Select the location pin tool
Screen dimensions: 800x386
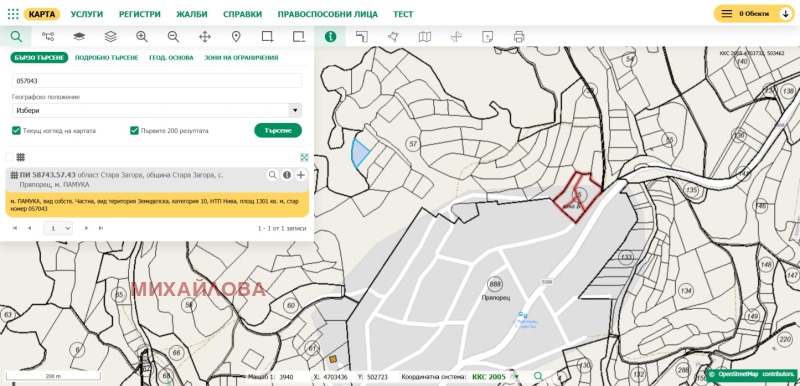[x=236, y=37]
